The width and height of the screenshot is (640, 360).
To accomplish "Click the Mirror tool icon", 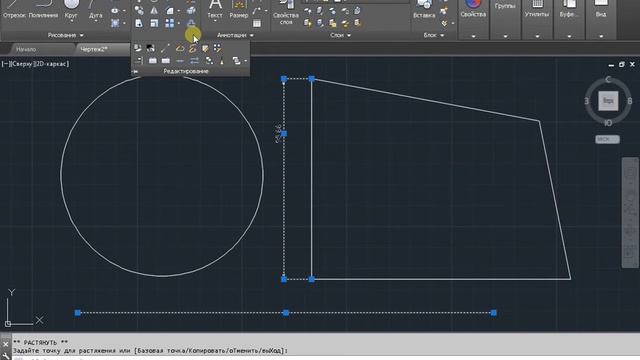I will (x=154, y=10).
